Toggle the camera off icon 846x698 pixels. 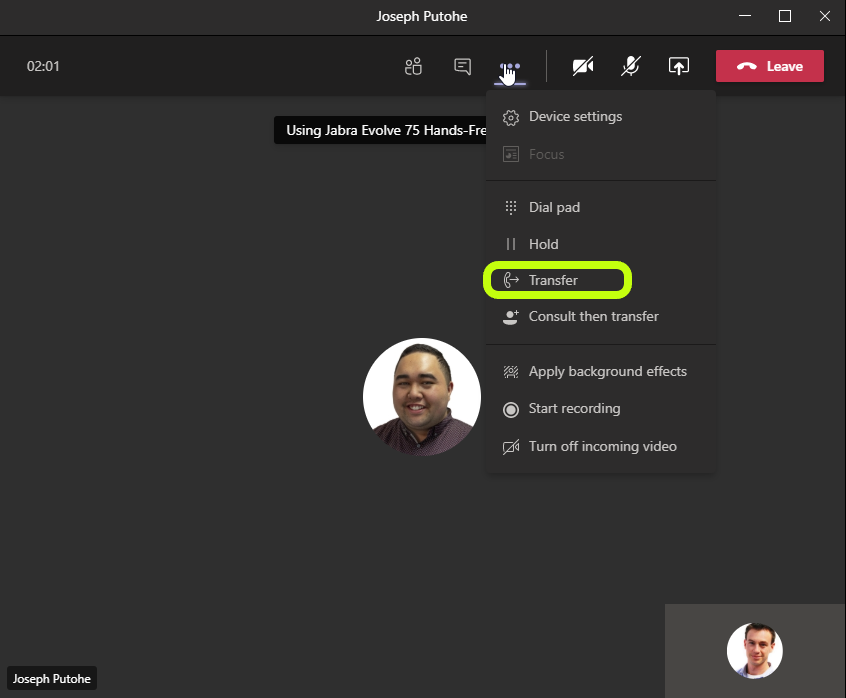click(x=583, y=66)
